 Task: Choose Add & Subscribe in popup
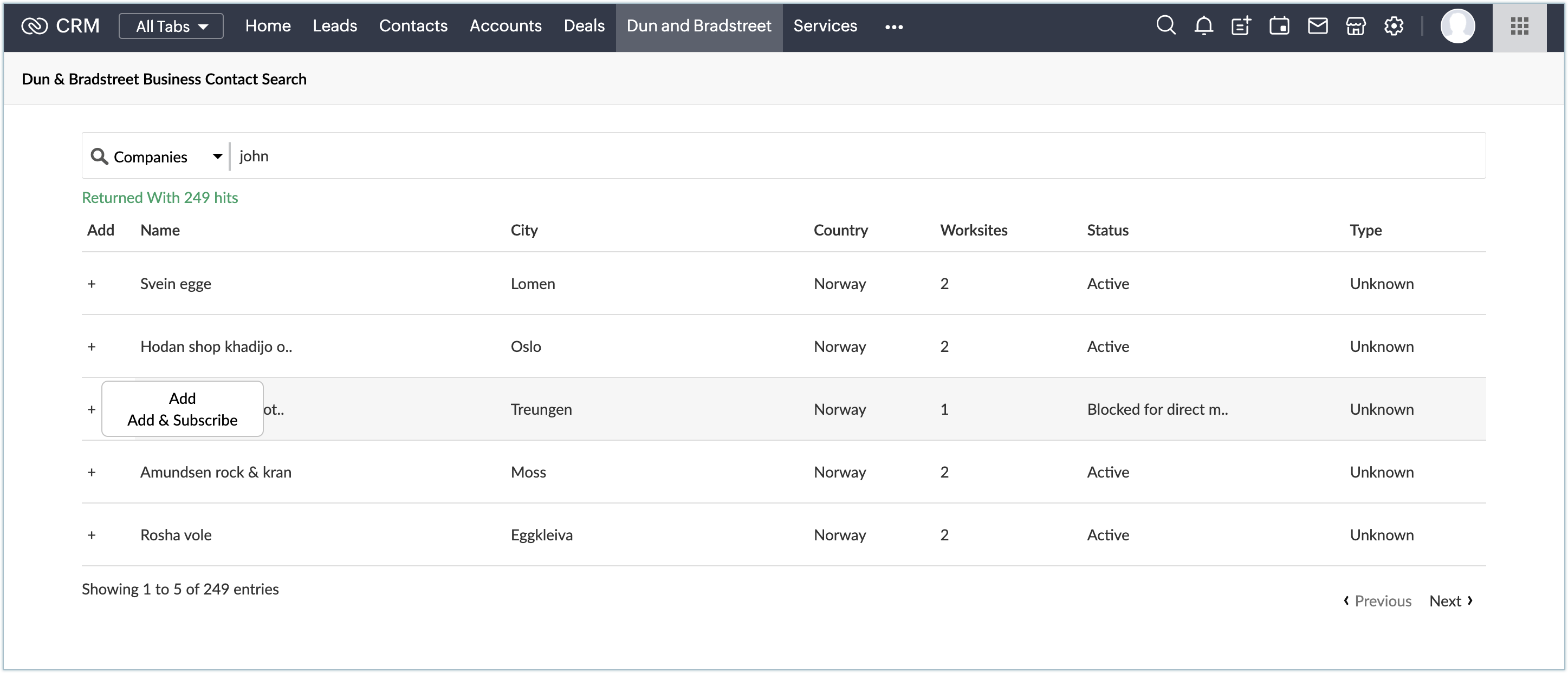pyautogui.click(x=182, y=420)
